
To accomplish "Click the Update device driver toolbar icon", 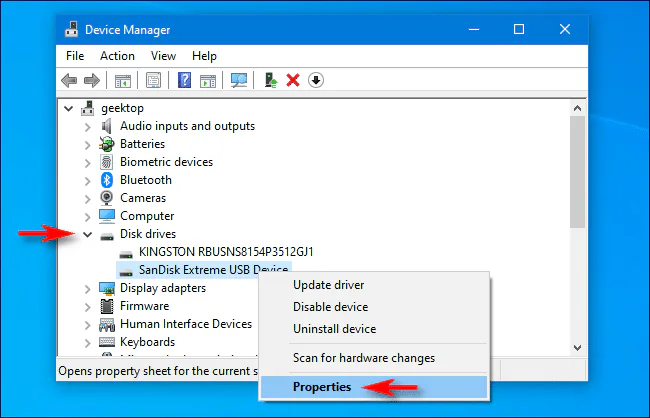I will pos(271,80).
